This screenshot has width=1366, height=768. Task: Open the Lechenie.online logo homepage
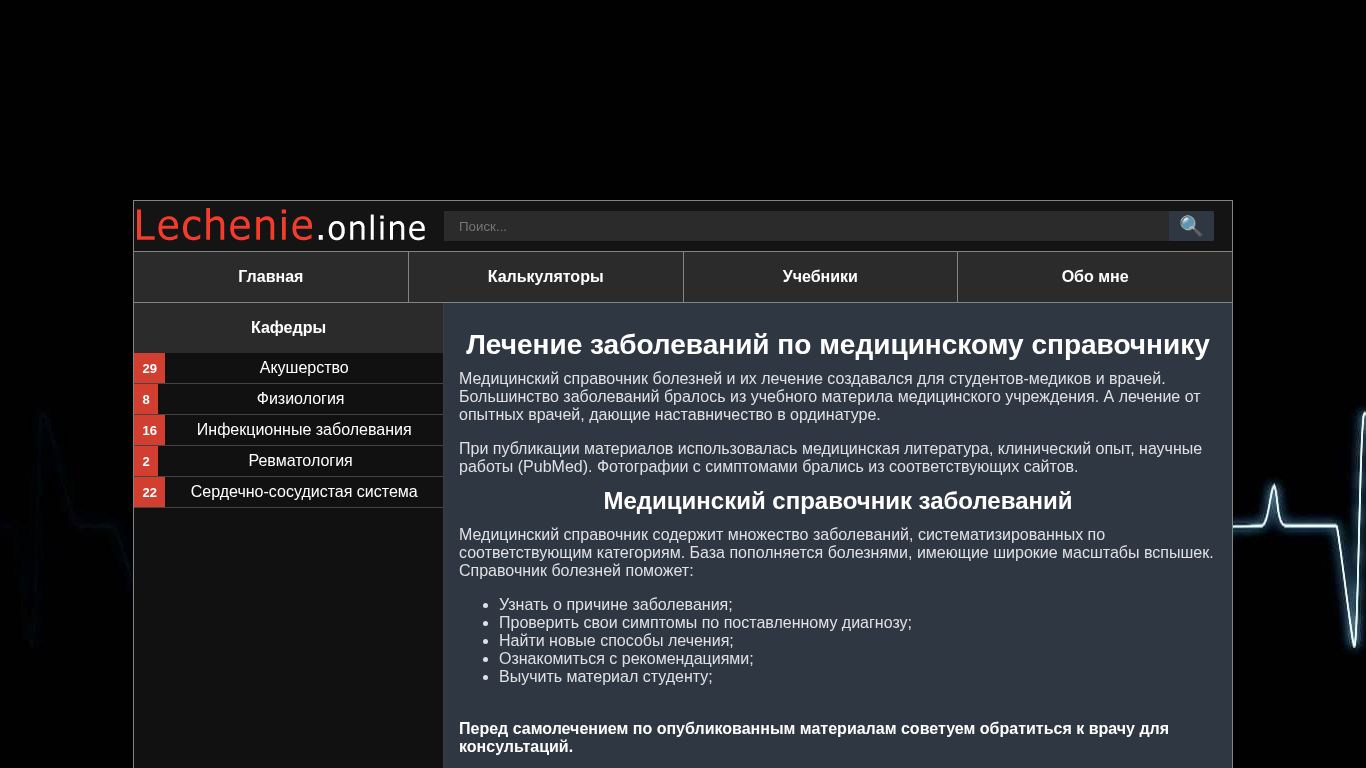[281, 226]
